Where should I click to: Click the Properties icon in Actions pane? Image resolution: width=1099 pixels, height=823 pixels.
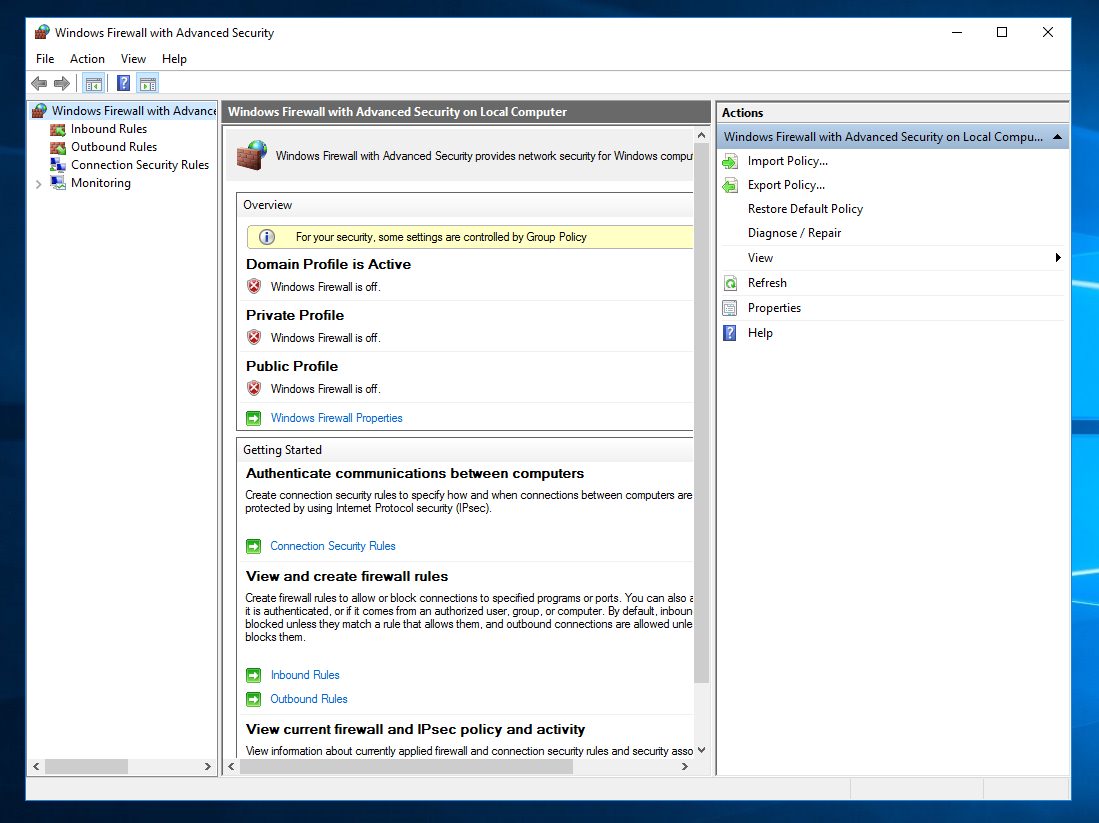730,308
